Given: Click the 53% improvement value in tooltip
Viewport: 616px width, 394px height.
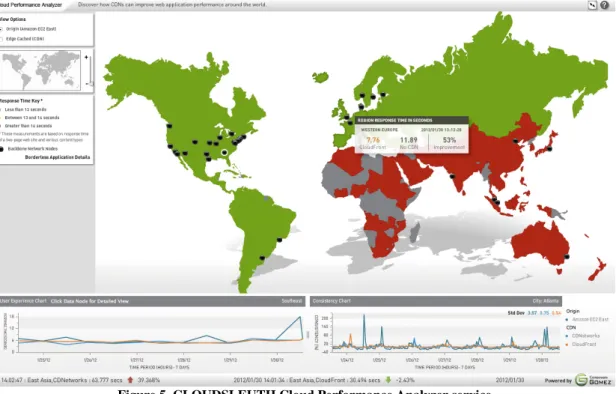Looking at the screenshot, I should point(449,140).
